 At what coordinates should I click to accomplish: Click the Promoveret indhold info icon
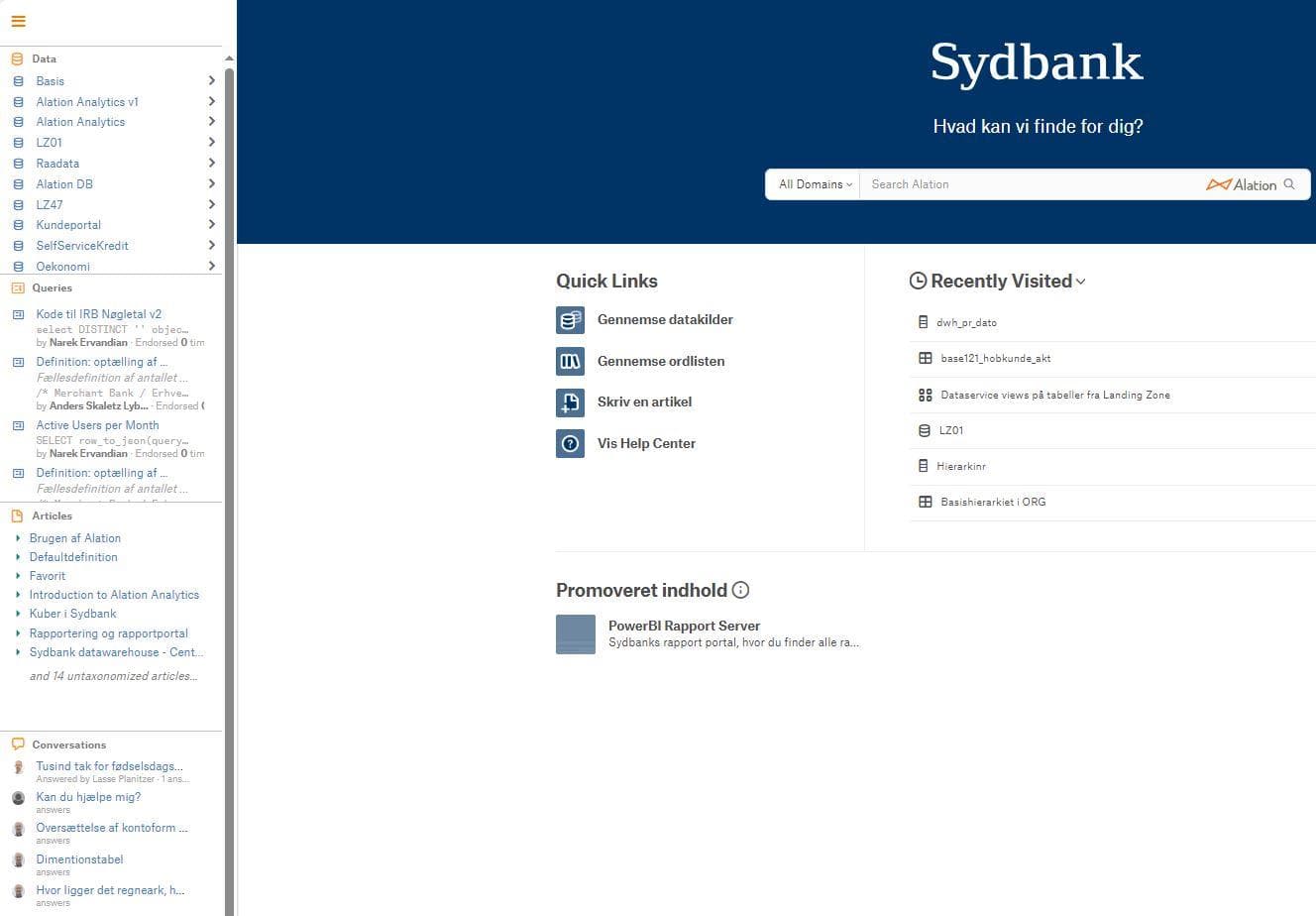pyautogui.click(x=740, y=590)
